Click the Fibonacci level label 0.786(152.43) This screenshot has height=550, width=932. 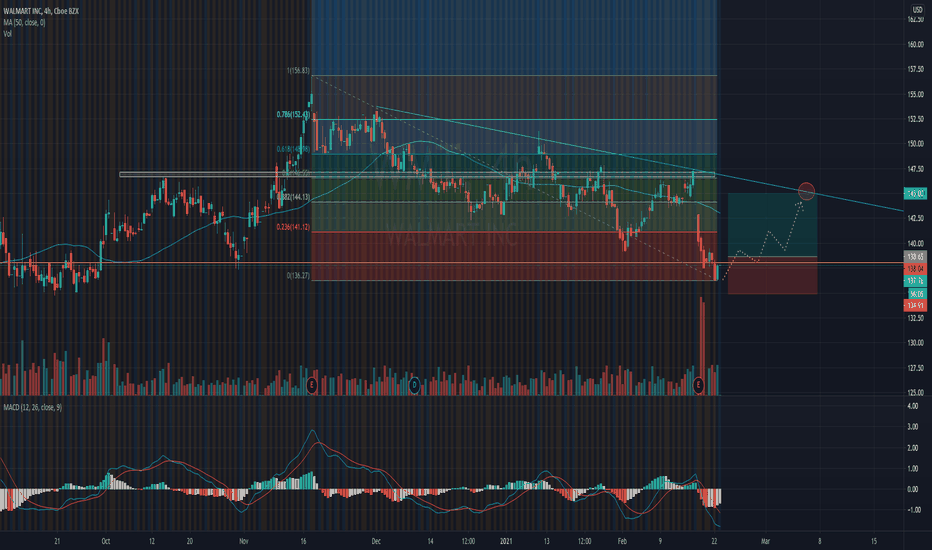click(293, 114)
